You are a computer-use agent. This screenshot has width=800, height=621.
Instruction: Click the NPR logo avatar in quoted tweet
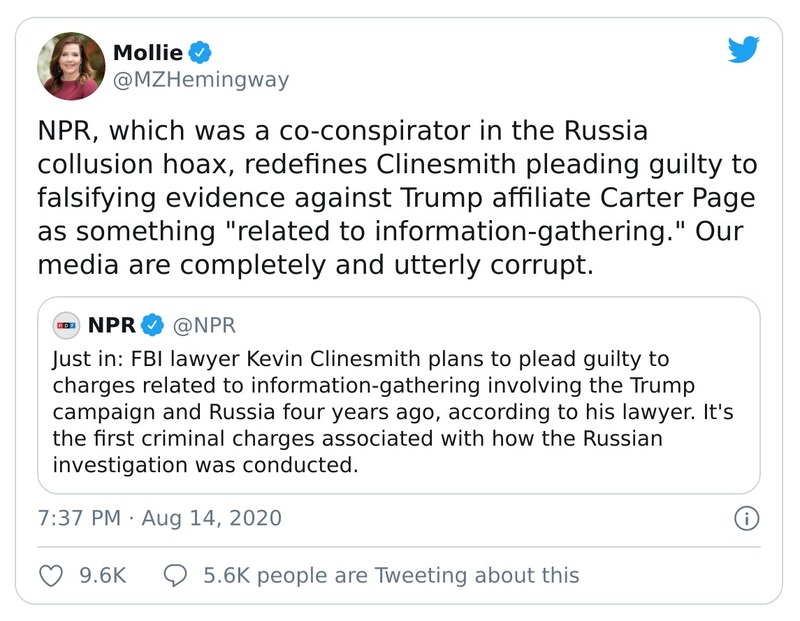click(67, 325)
